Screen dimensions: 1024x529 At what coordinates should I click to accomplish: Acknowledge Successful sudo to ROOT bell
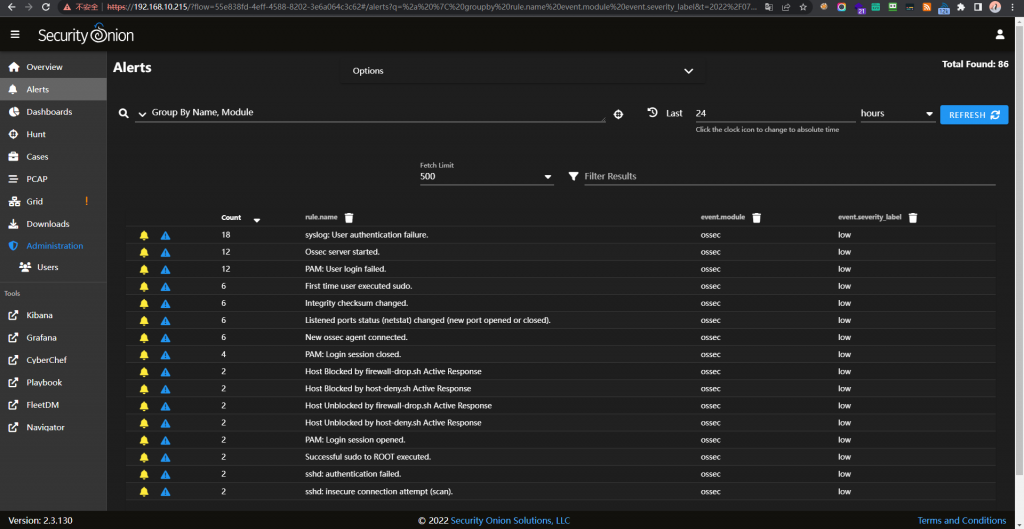point(144,457)
